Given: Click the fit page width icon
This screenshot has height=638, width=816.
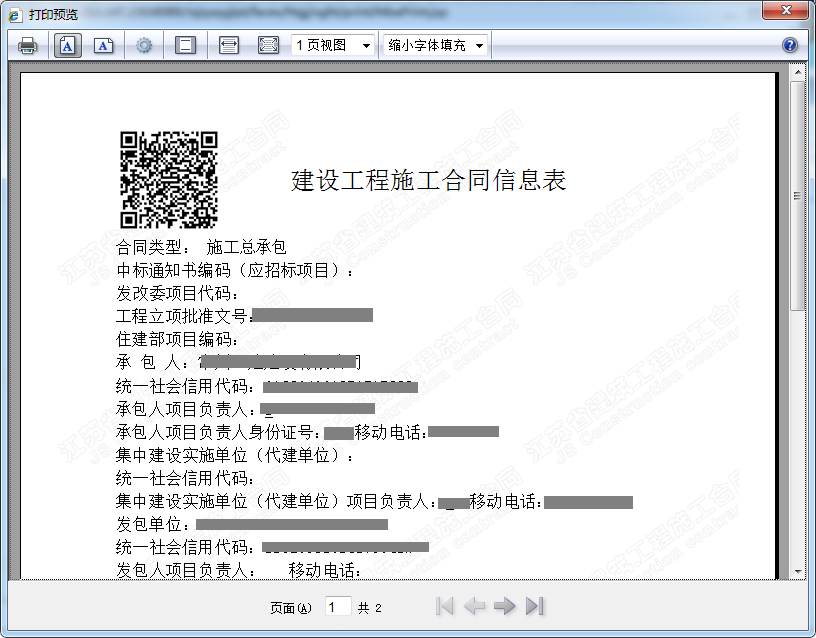Looking at the screenshot, I should [x=229, y=45].
